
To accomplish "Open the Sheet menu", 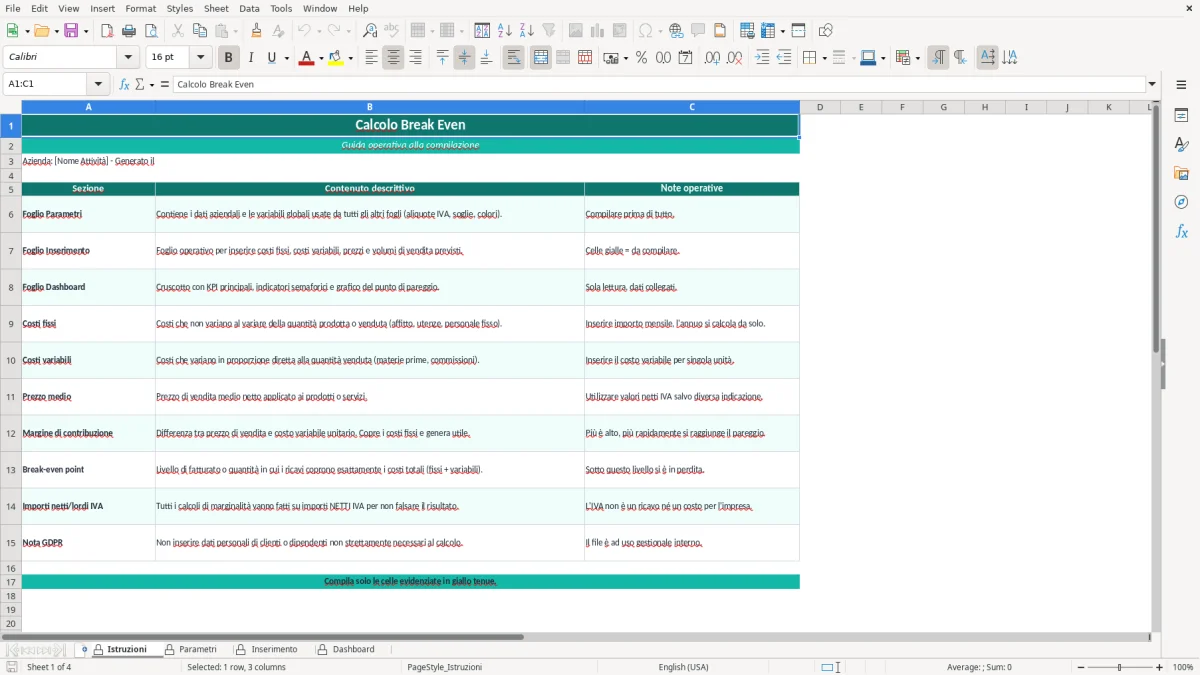I will click(217, 8).
